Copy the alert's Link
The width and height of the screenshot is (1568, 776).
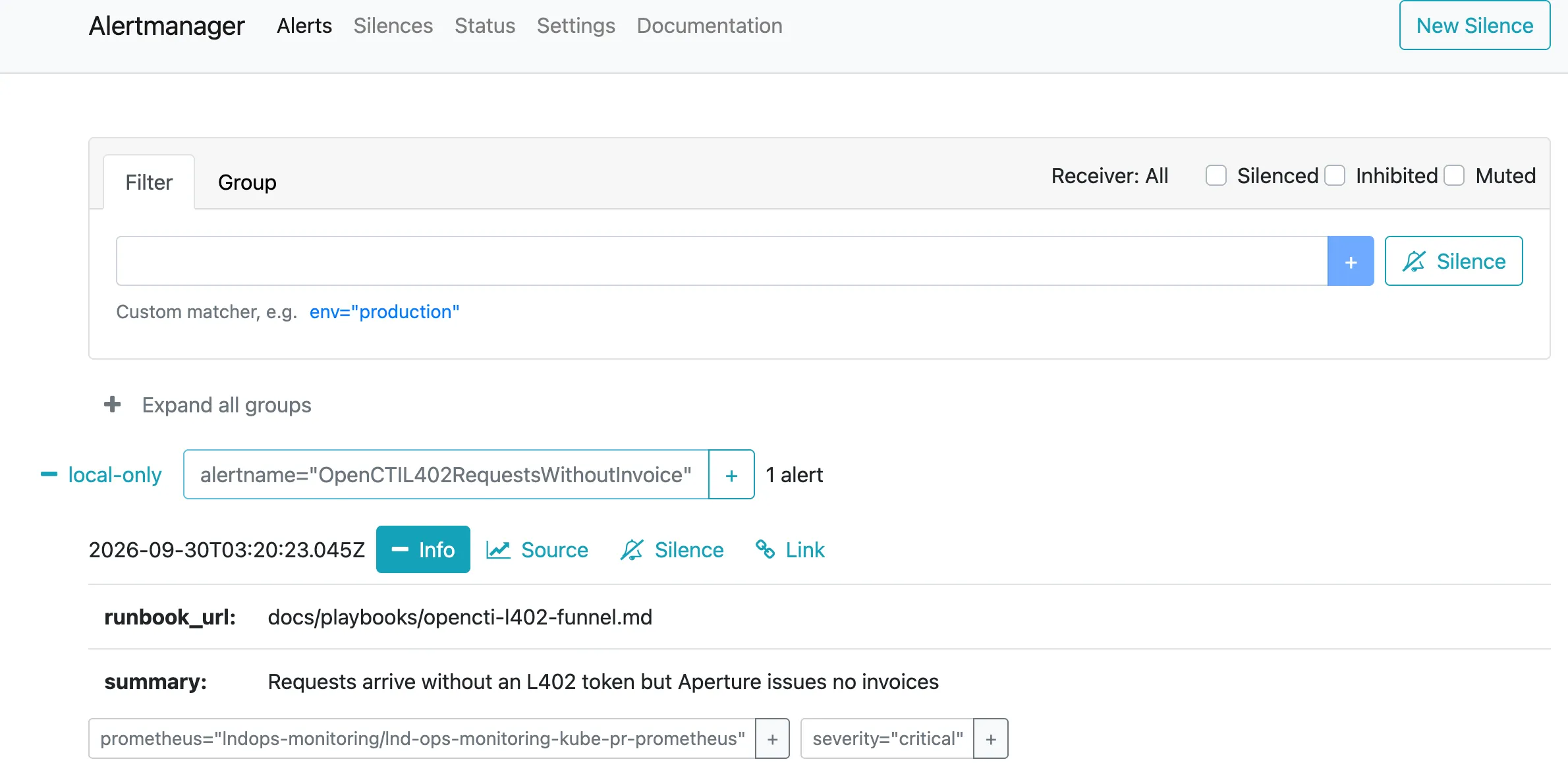(790, 549)
